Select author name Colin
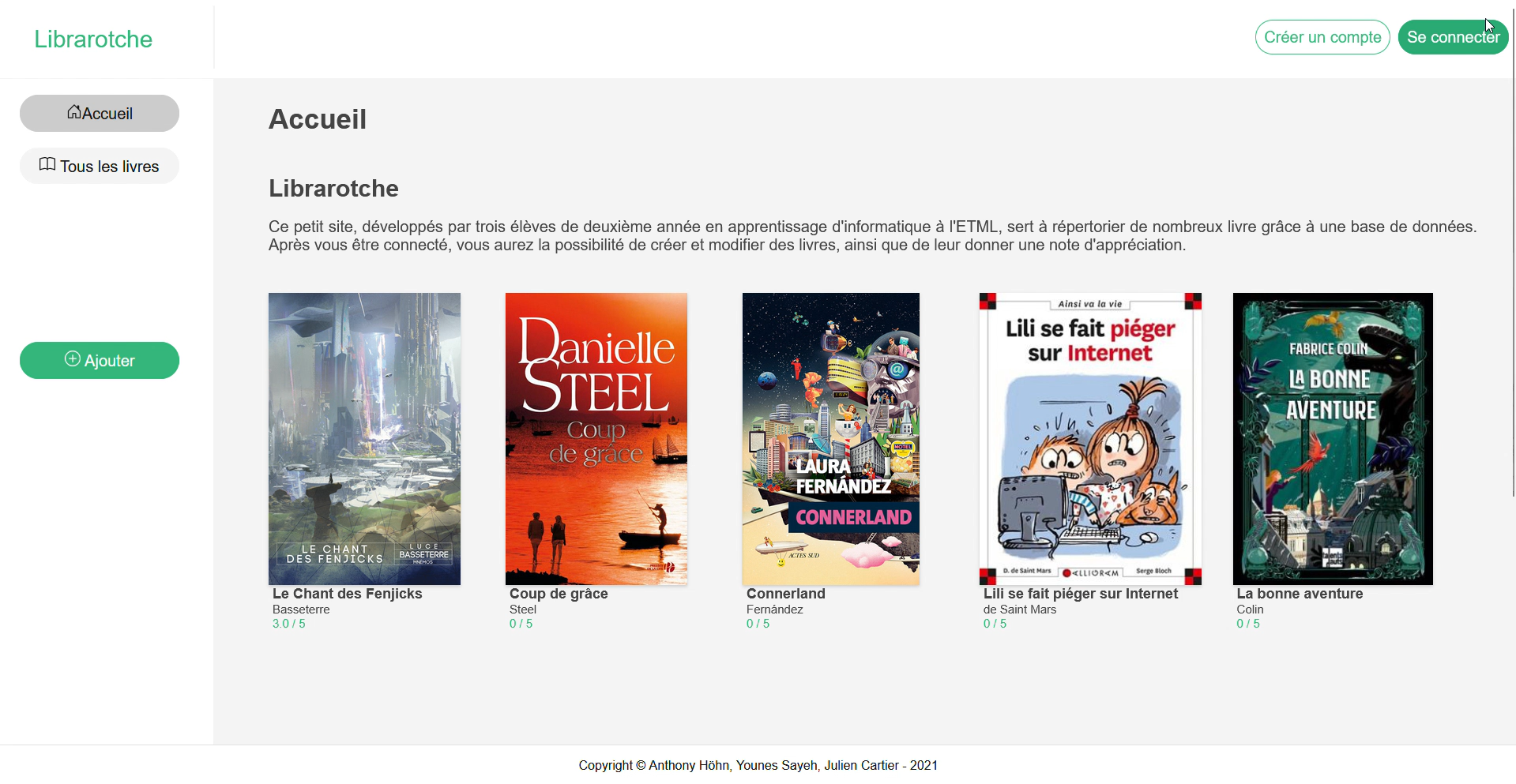1516x784 pixels. [x=1250, y=610]
